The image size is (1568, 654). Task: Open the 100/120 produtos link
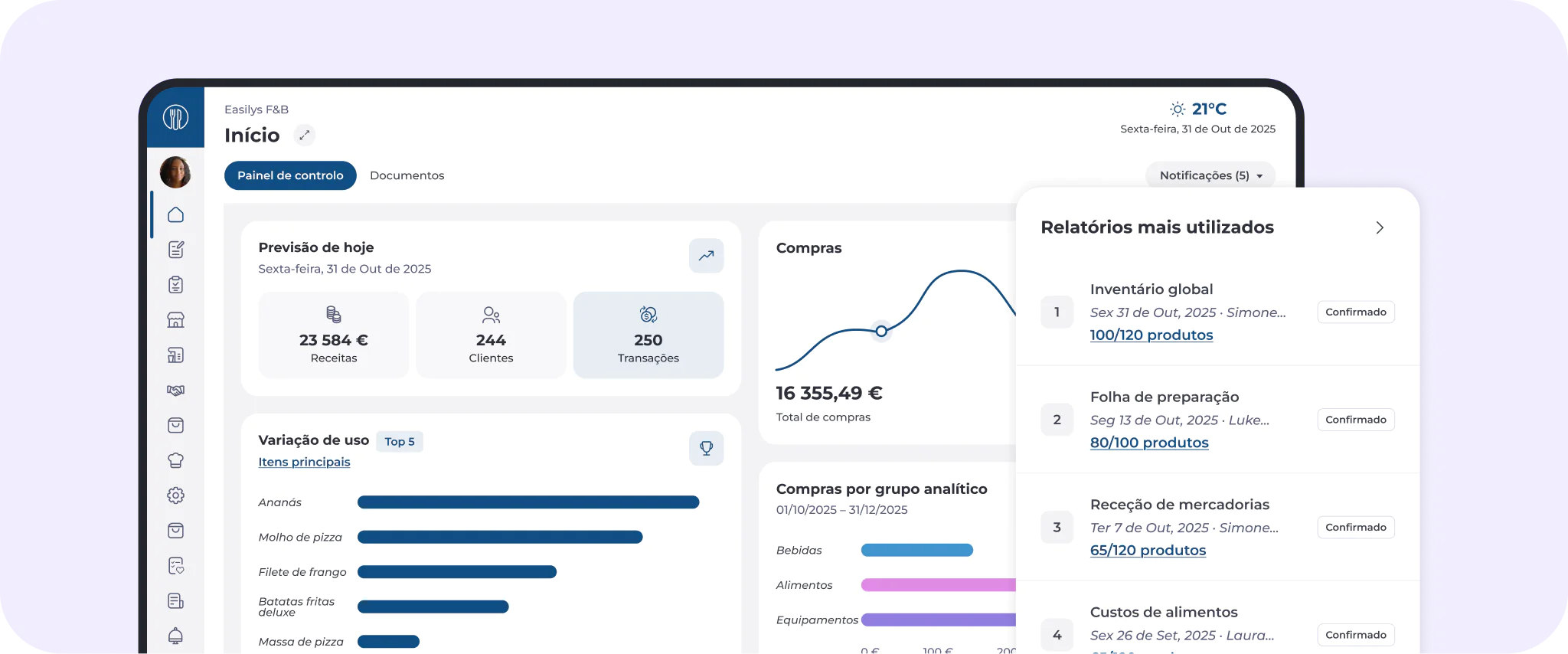coord(1151,335)
